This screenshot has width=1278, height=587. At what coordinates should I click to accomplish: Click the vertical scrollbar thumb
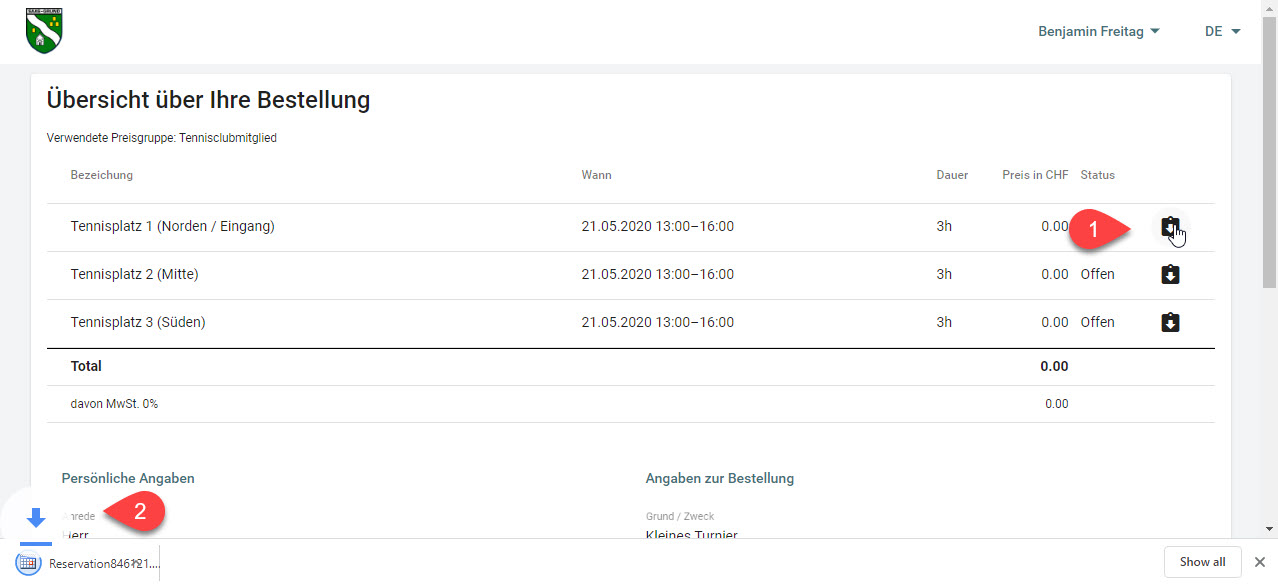click(x=1269, y=150)
